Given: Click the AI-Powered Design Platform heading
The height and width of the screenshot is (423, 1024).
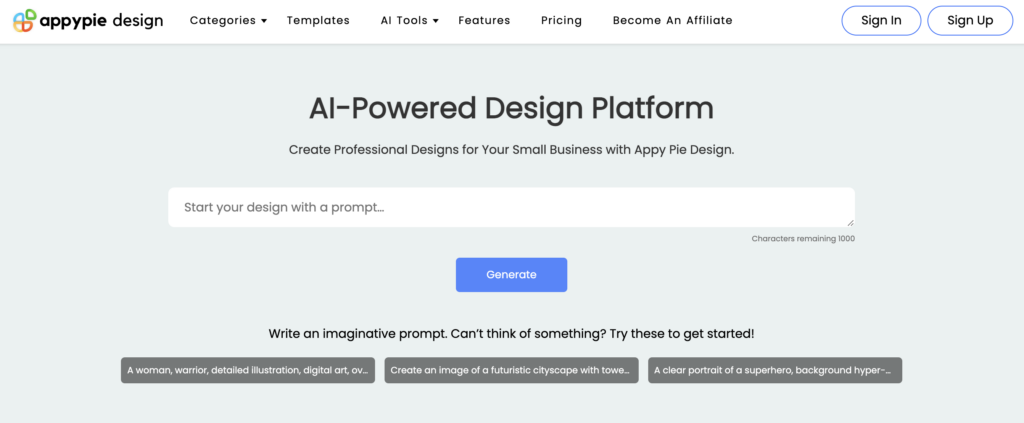Looking at the screenshot, I should (x=511, y=108).
